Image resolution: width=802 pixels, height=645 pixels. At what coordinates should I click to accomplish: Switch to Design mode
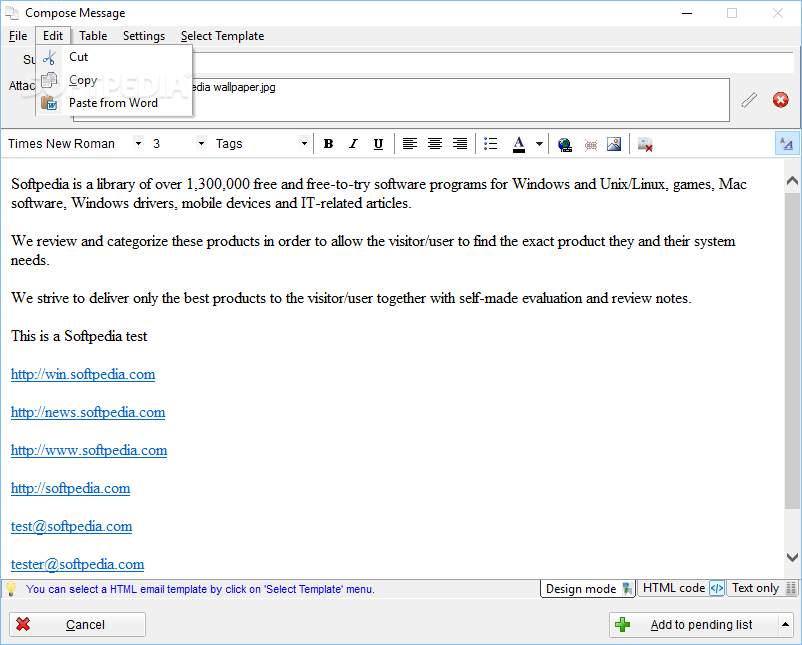588,589
